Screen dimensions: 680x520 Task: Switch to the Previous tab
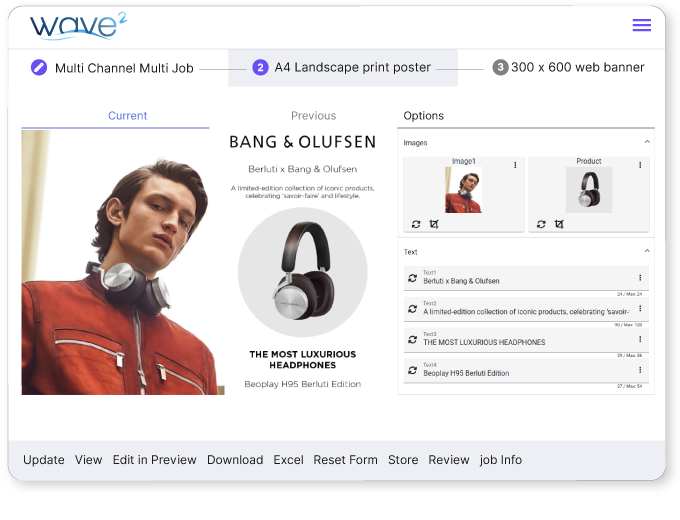313,116
